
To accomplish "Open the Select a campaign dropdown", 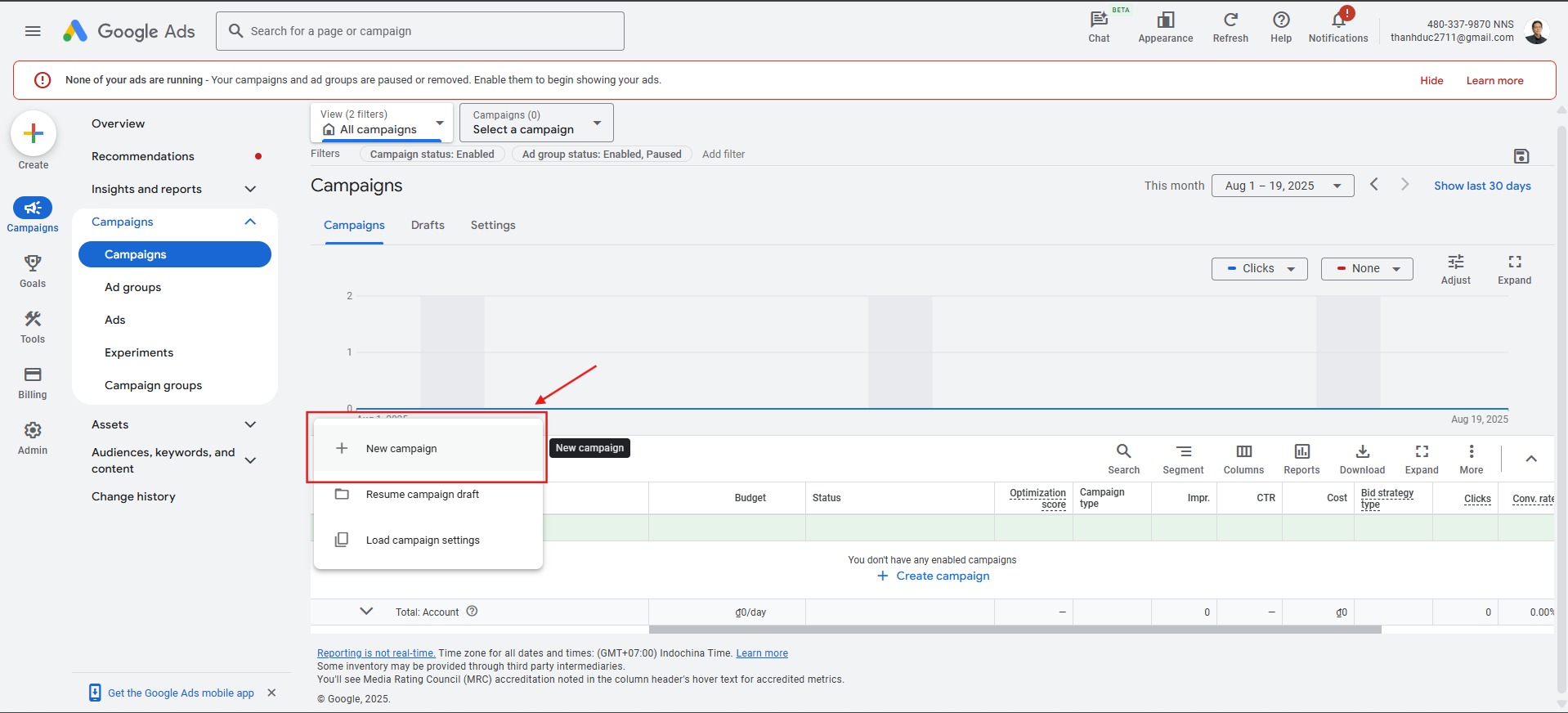I will [535, 123].
